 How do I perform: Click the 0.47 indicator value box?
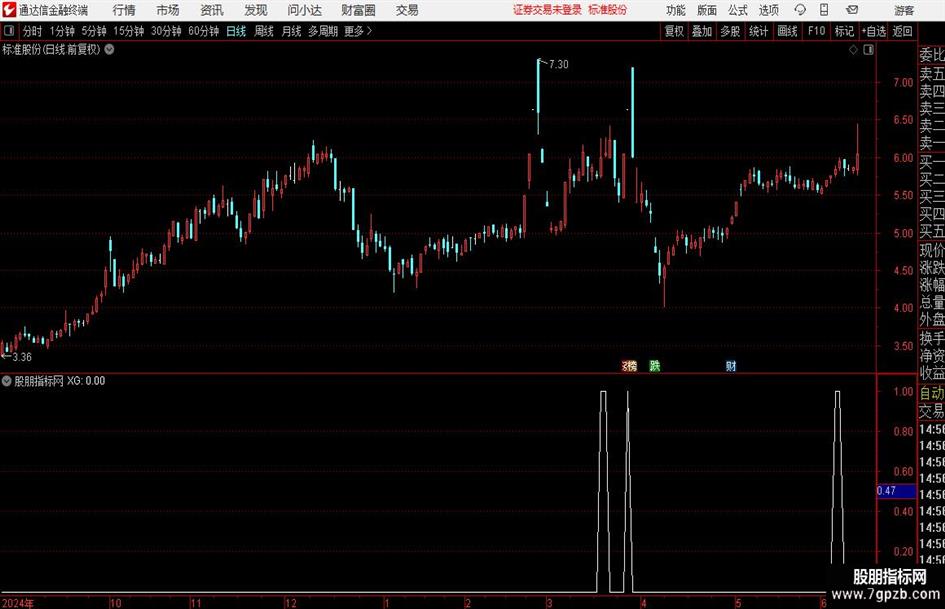(896, 491)
